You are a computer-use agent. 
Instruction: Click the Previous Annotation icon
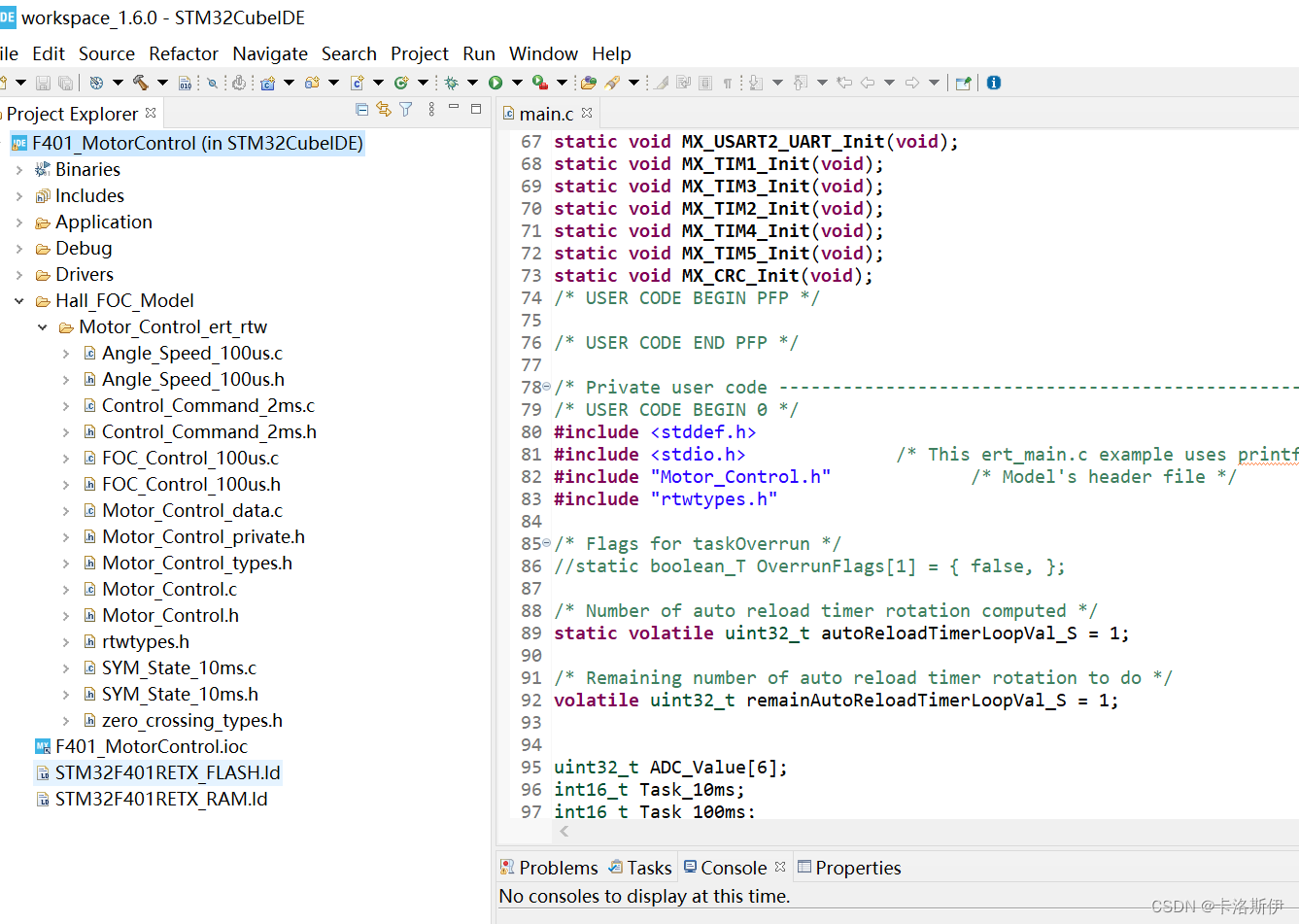coord(801,83)
